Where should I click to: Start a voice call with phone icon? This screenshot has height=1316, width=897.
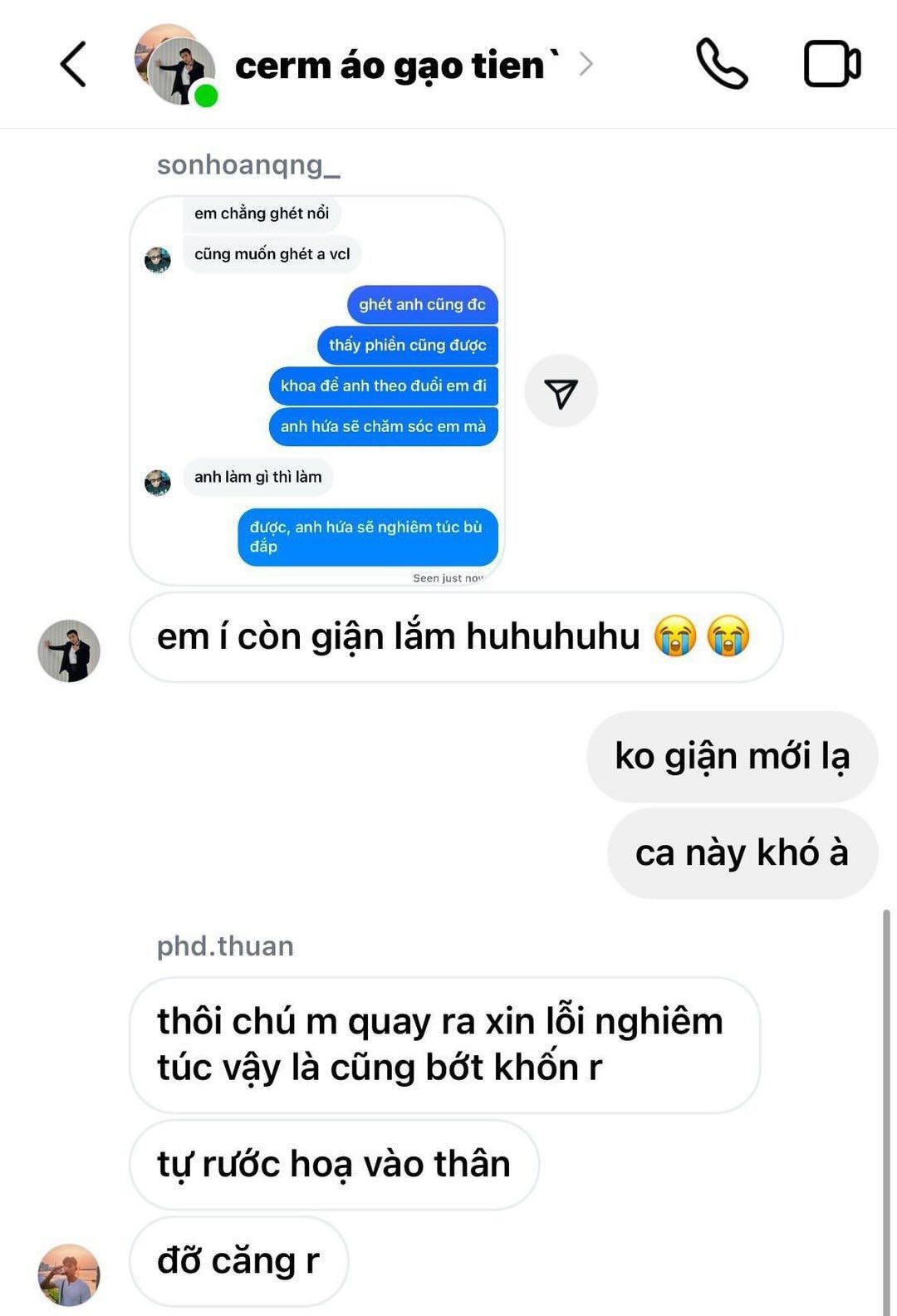[722, 64]
